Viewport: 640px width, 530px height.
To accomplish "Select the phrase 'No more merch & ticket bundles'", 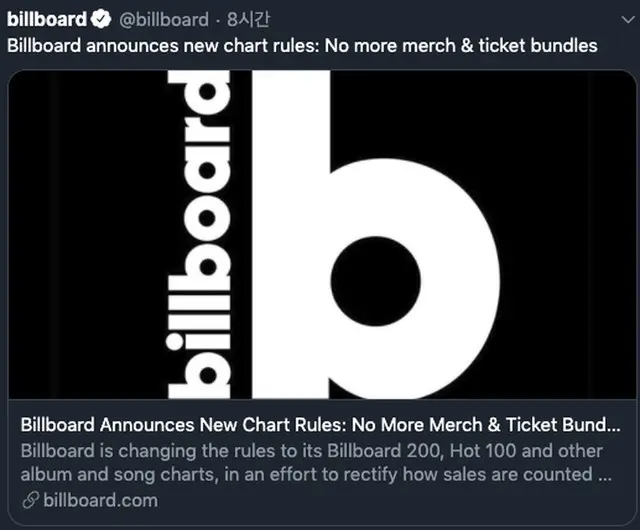I will [x=461, y=45].
